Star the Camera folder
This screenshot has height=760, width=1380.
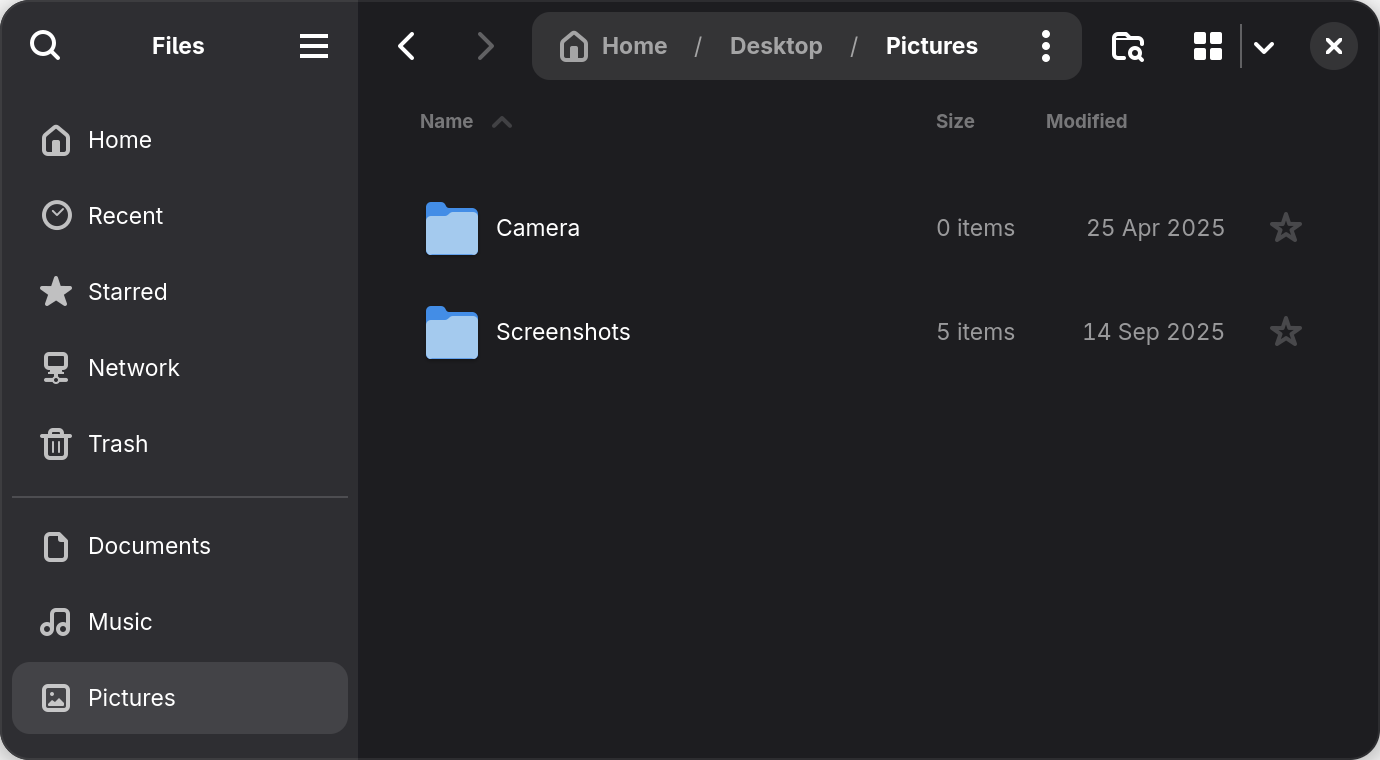coord(1285,228)
